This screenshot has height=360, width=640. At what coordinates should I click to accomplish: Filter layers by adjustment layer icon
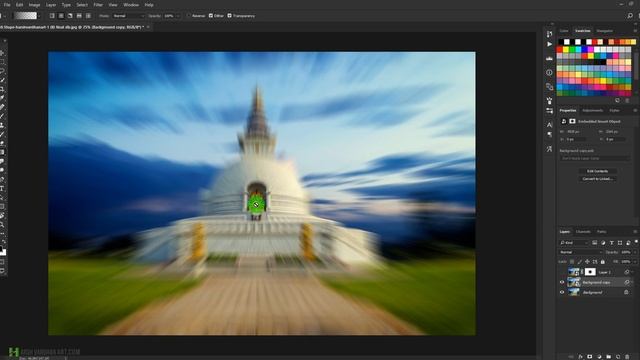pyautogui.click(x=603, y=243)
